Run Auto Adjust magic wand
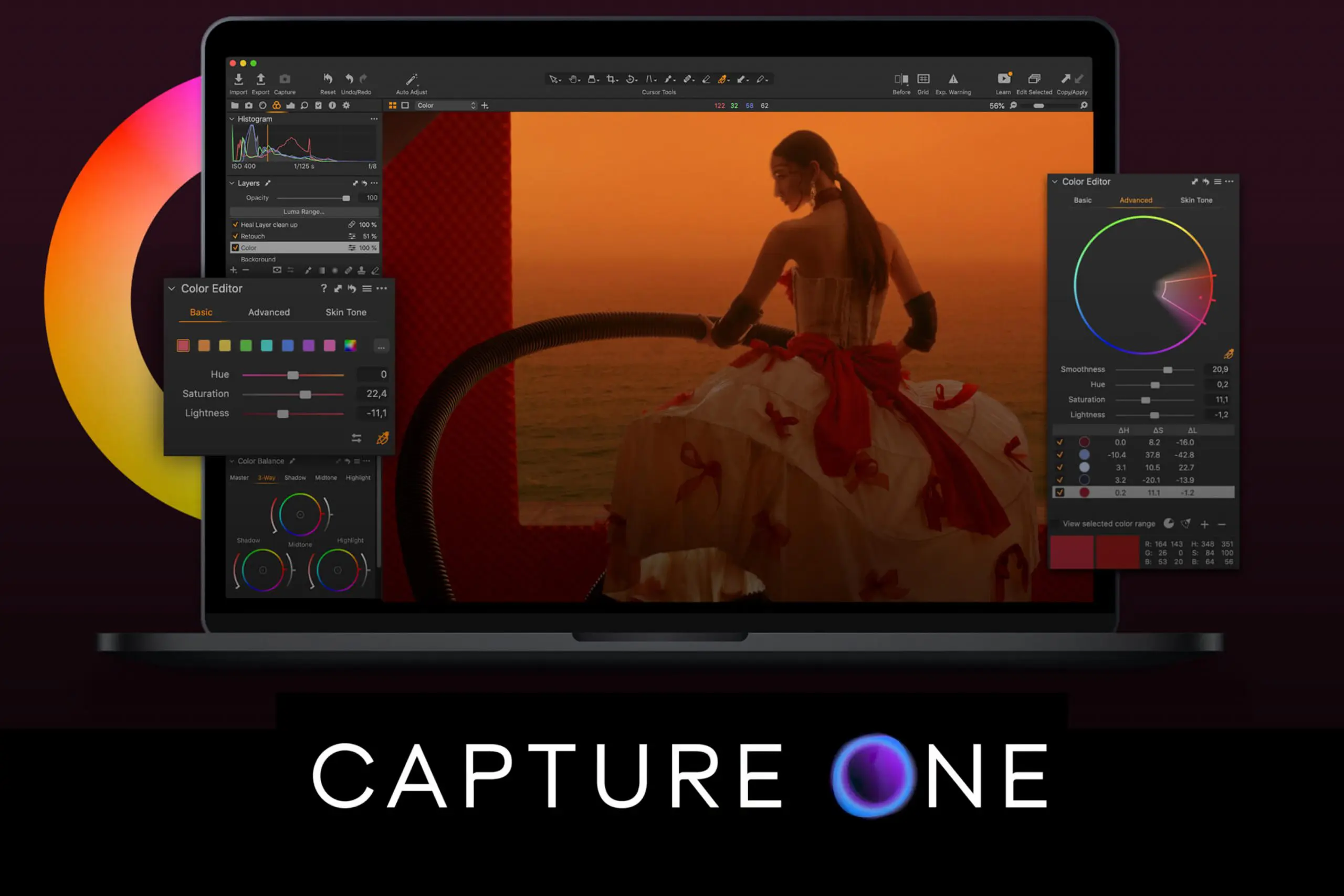 click(x=412, y=79)
